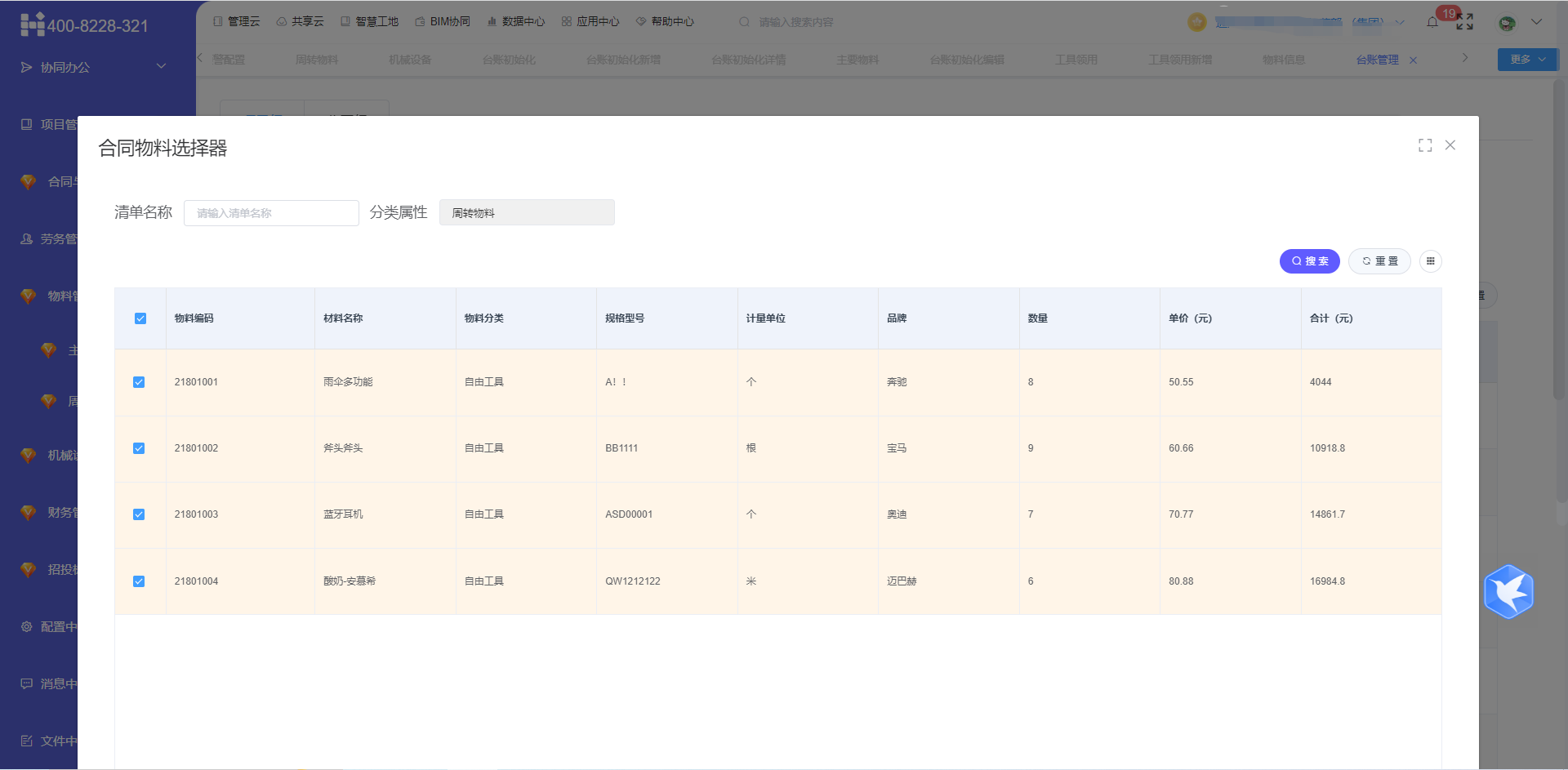Open the column settings grid icon
Image resolution: width=1568 pixels, height=770 pixels.
(1431, 261)
